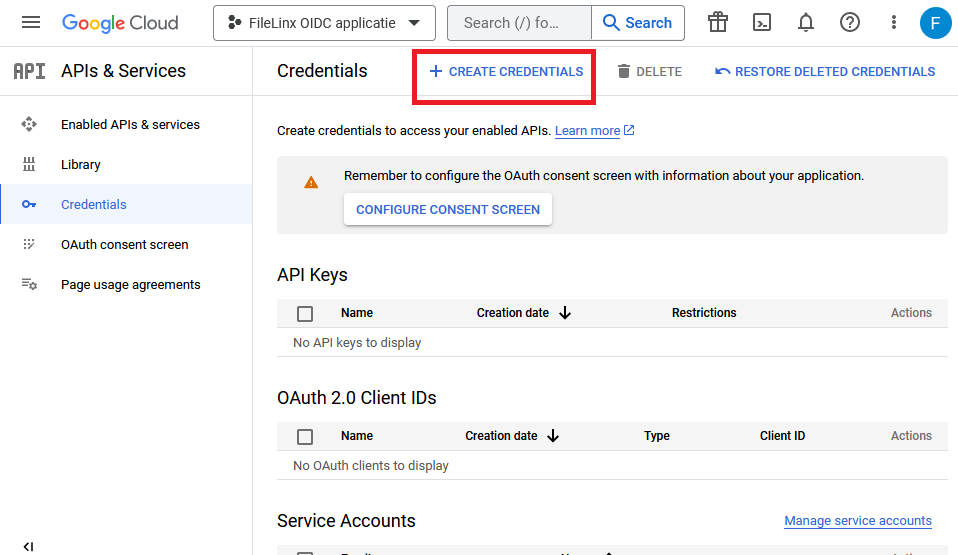Image resolution: width=958 pixels, height=555 pixels.
Task: Click the OAuth Client ID column header
Action: 782,436
